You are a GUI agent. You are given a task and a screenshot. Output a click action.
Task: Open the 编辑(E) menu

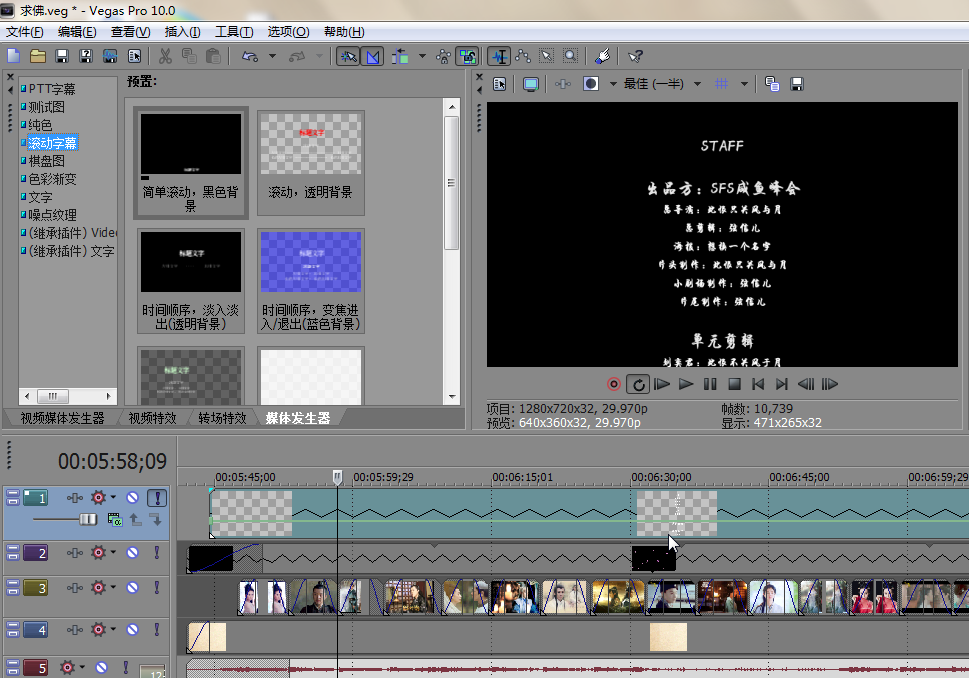77,32
